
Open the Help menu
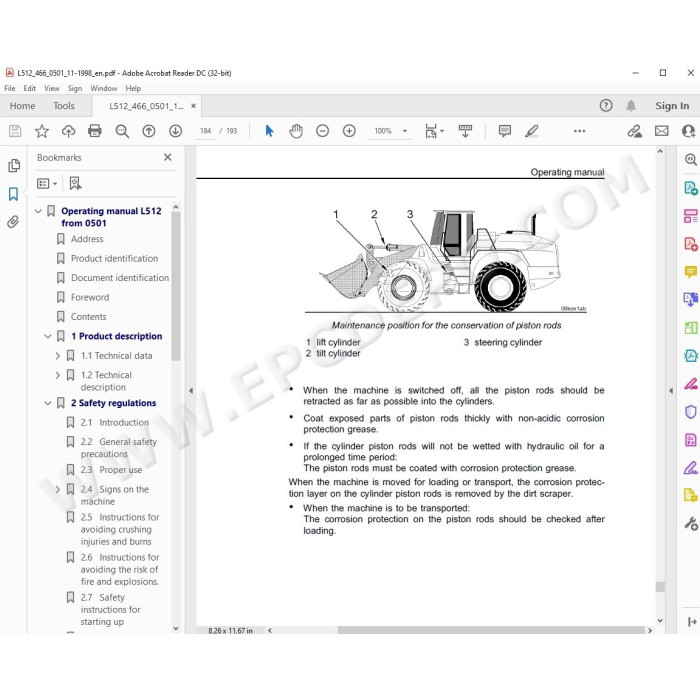(133, 88)
